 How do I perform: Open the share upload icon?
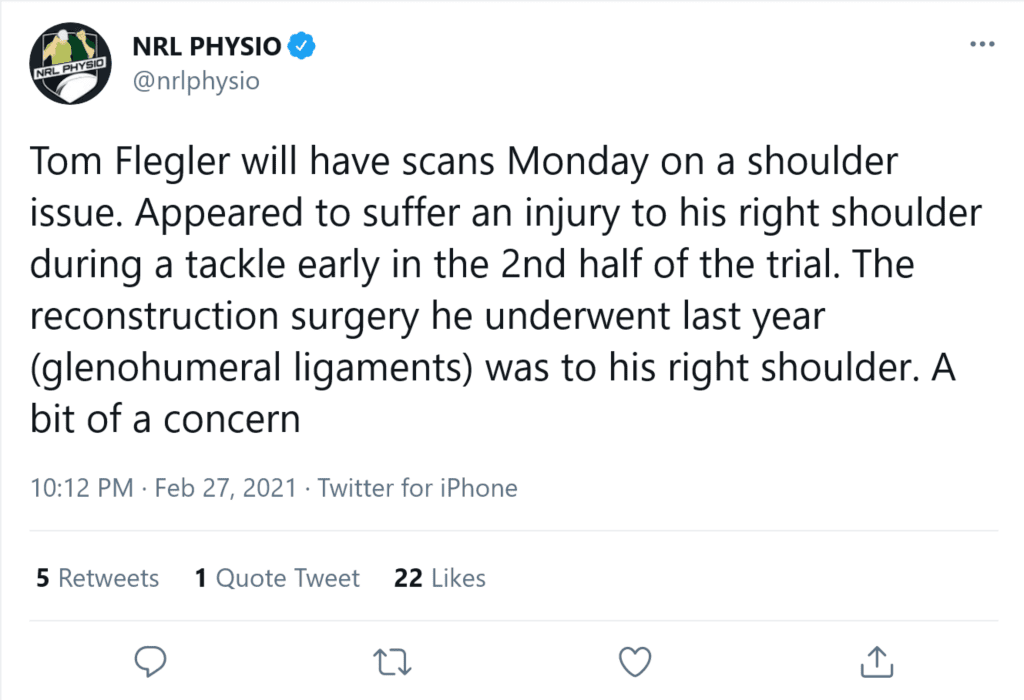click(x=876, y=661)
